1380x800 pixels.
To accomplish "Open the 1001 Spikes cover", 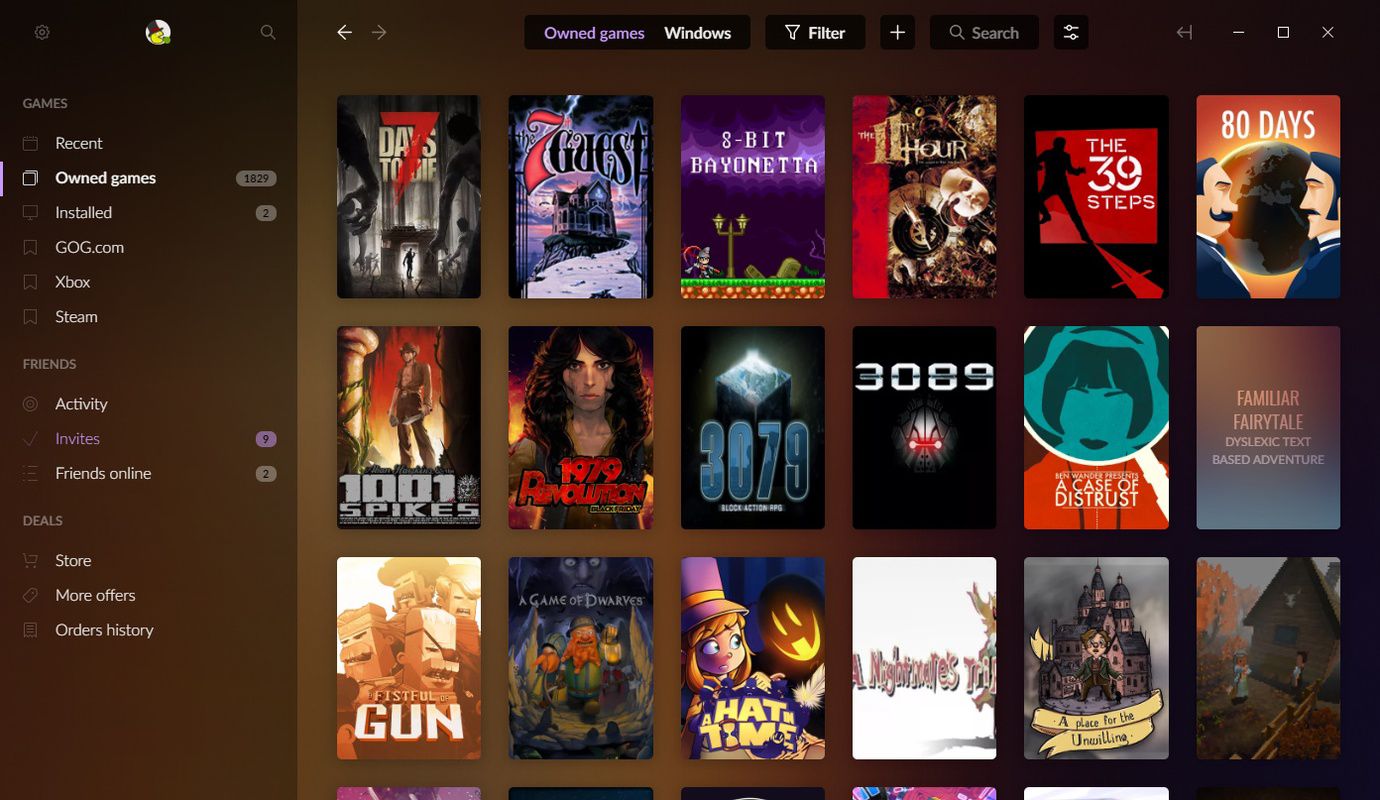I will coord(409,428).
